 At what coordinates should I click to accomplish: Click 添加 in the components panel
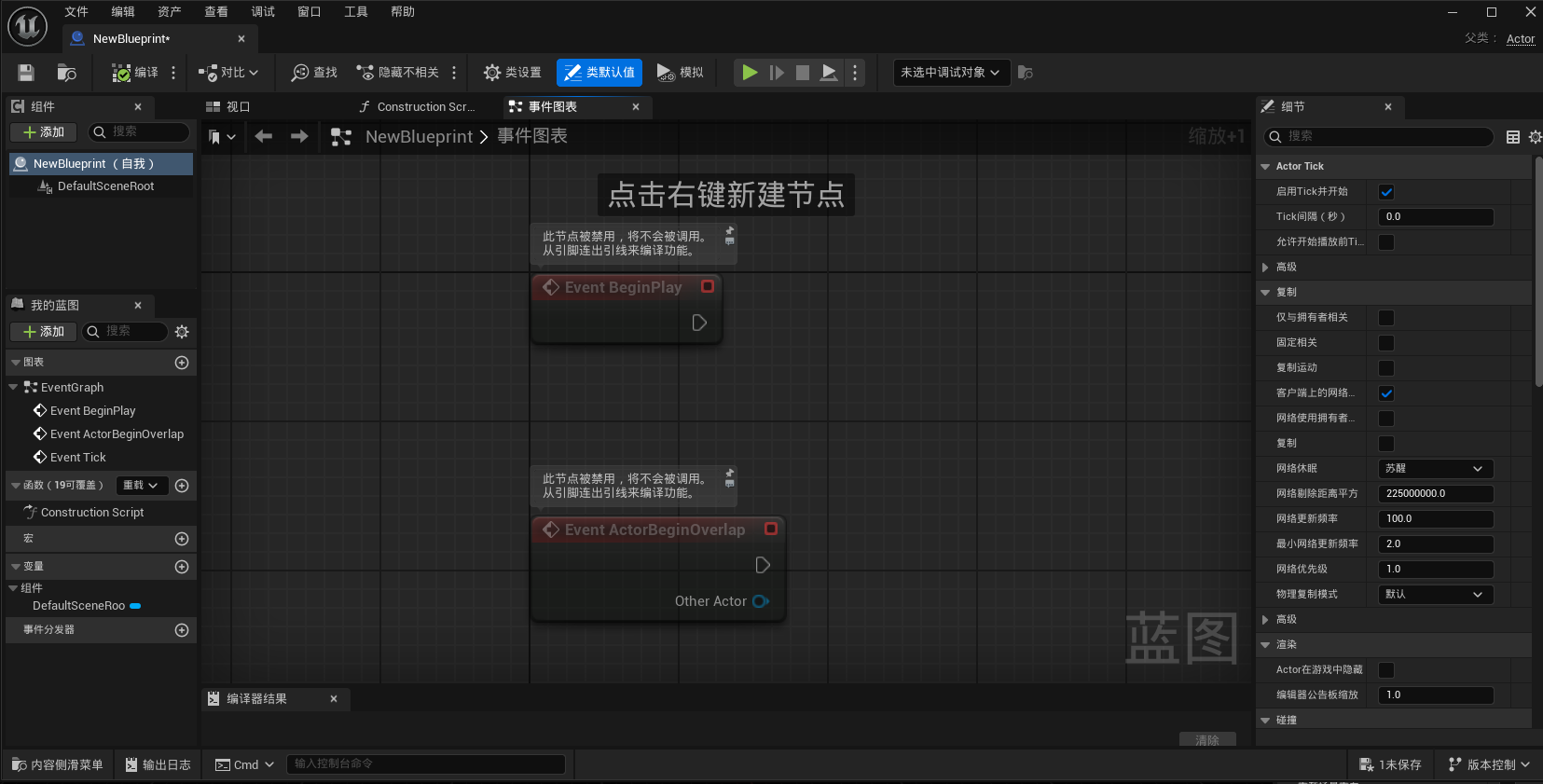click(43, 132)
